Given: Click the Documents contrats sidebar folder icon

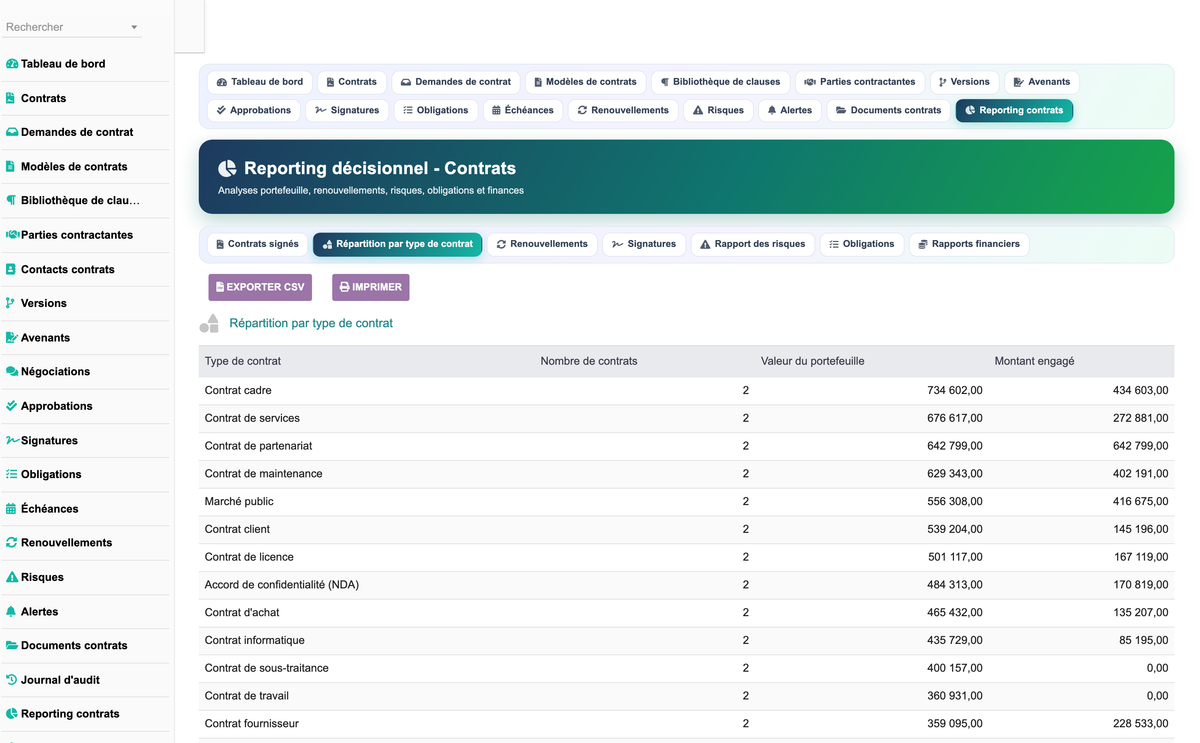Looking at the screenshot, I should (x=12, y=645).
